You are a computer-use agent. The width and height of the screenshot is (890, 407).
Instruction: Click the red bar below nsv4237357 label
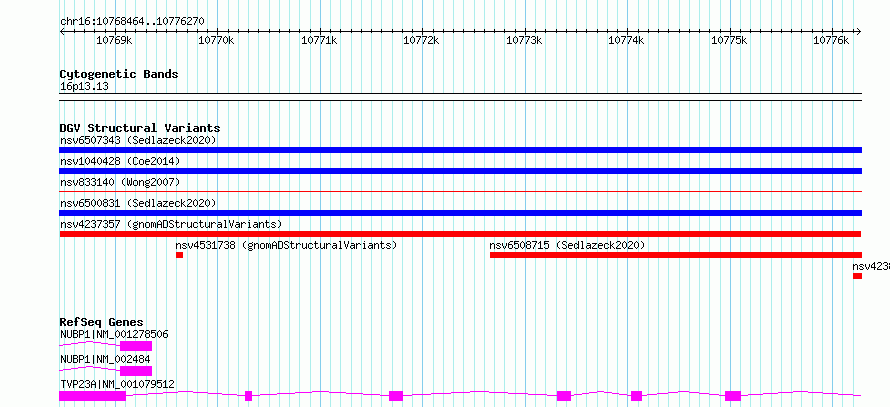click(460, 234)
